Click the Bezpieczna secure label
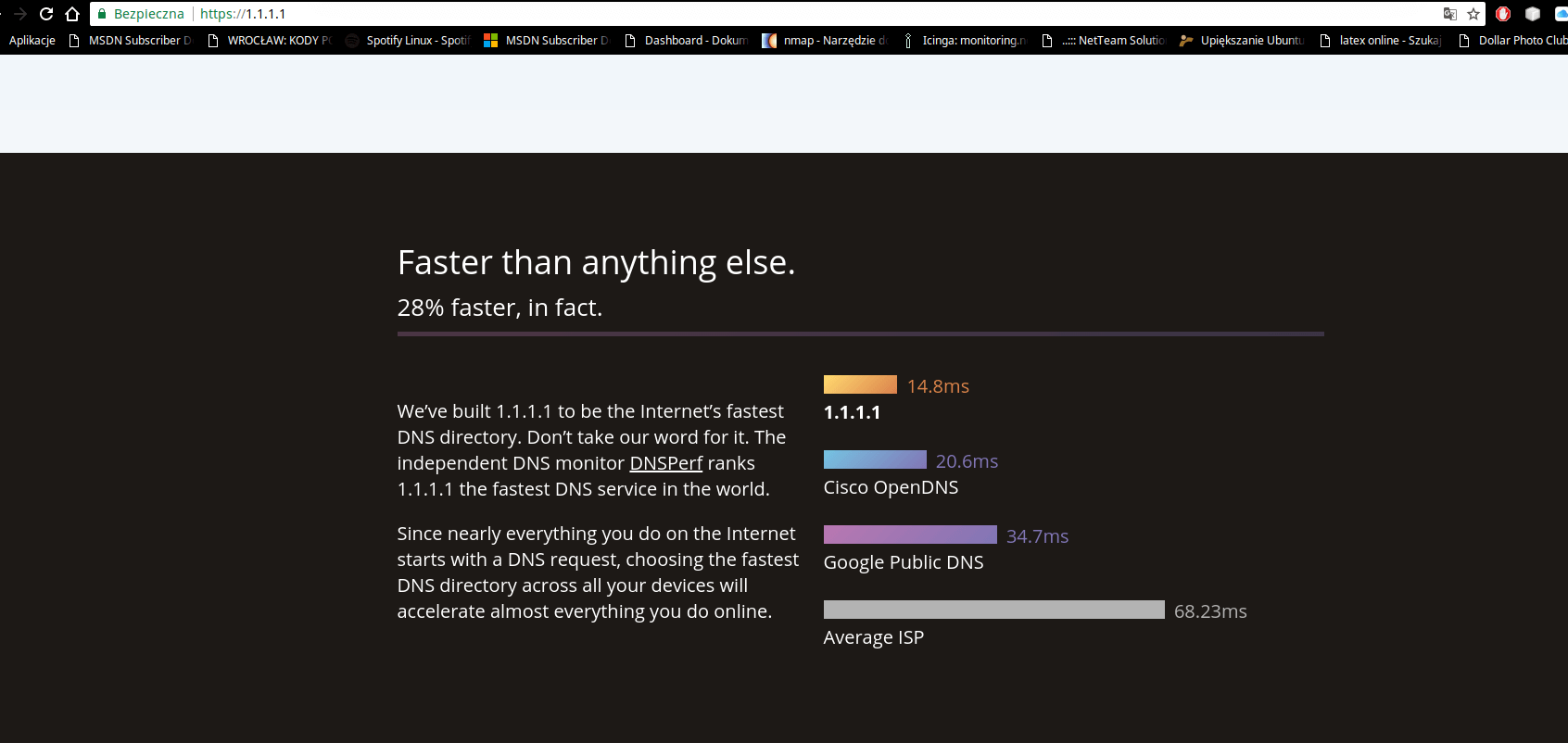1568x755 pixels. click(148, 14)
